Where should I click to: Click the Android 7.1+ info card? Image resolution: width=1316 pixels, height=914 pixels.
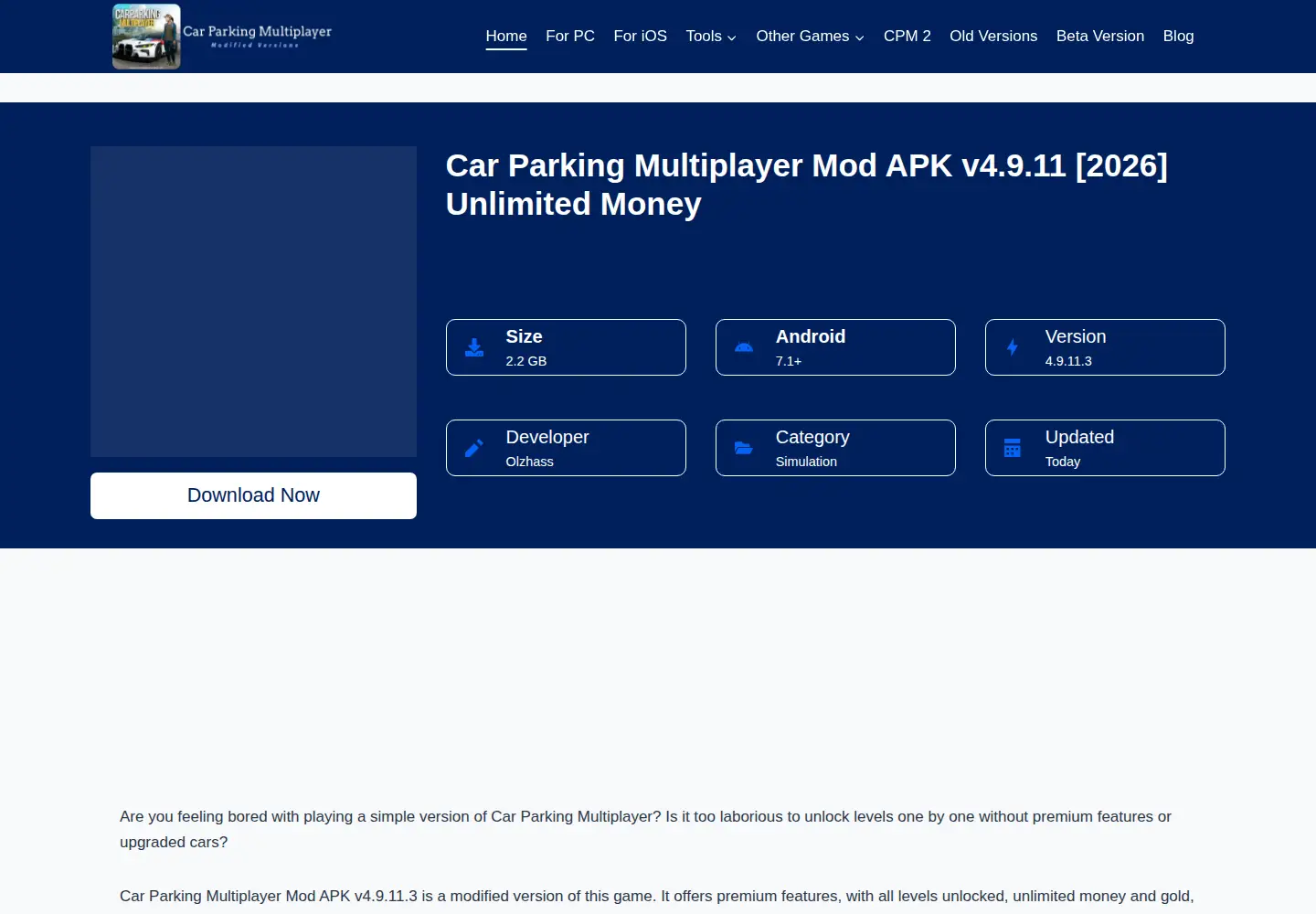click(835, 347)
